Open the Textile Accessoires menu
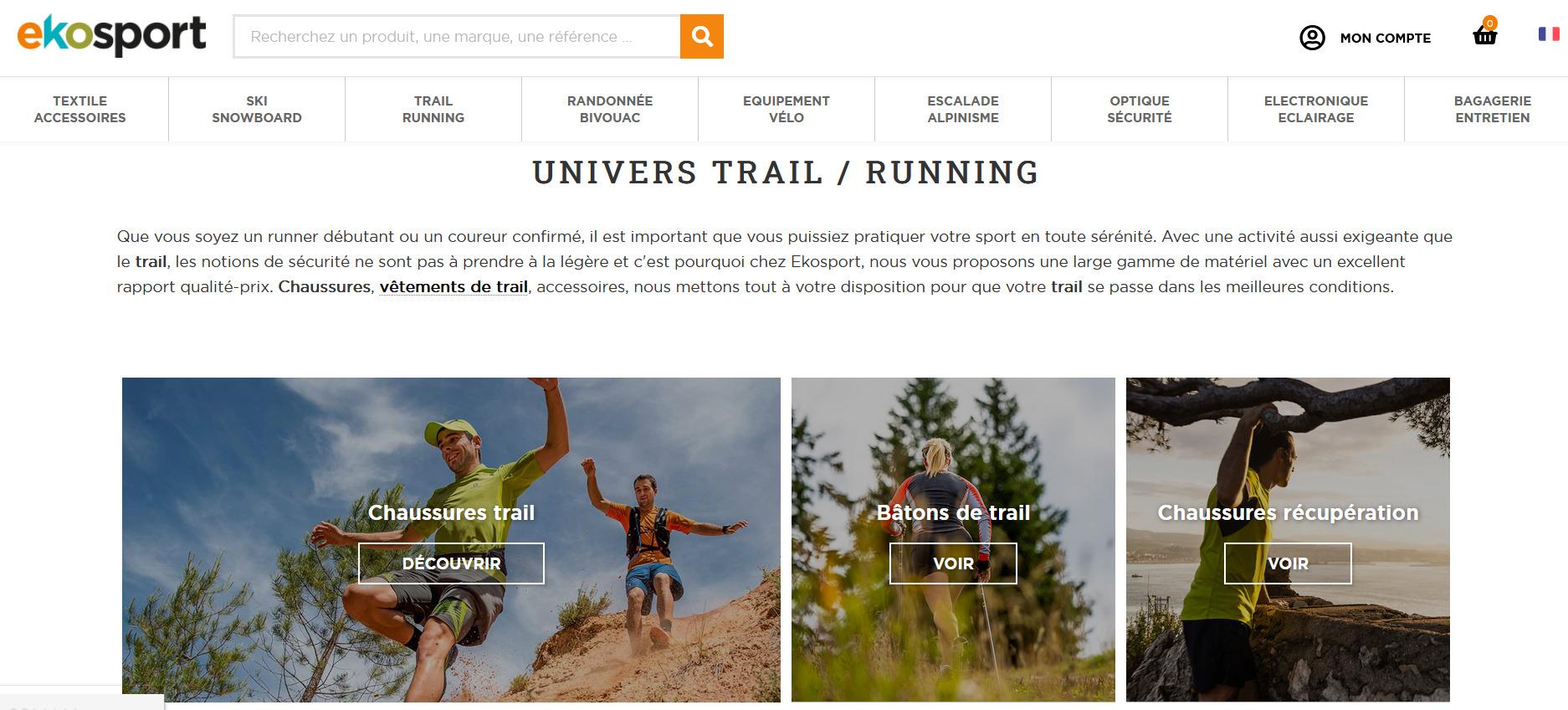The height and width of the screenshot is (710, 1568). click(80, 109)
